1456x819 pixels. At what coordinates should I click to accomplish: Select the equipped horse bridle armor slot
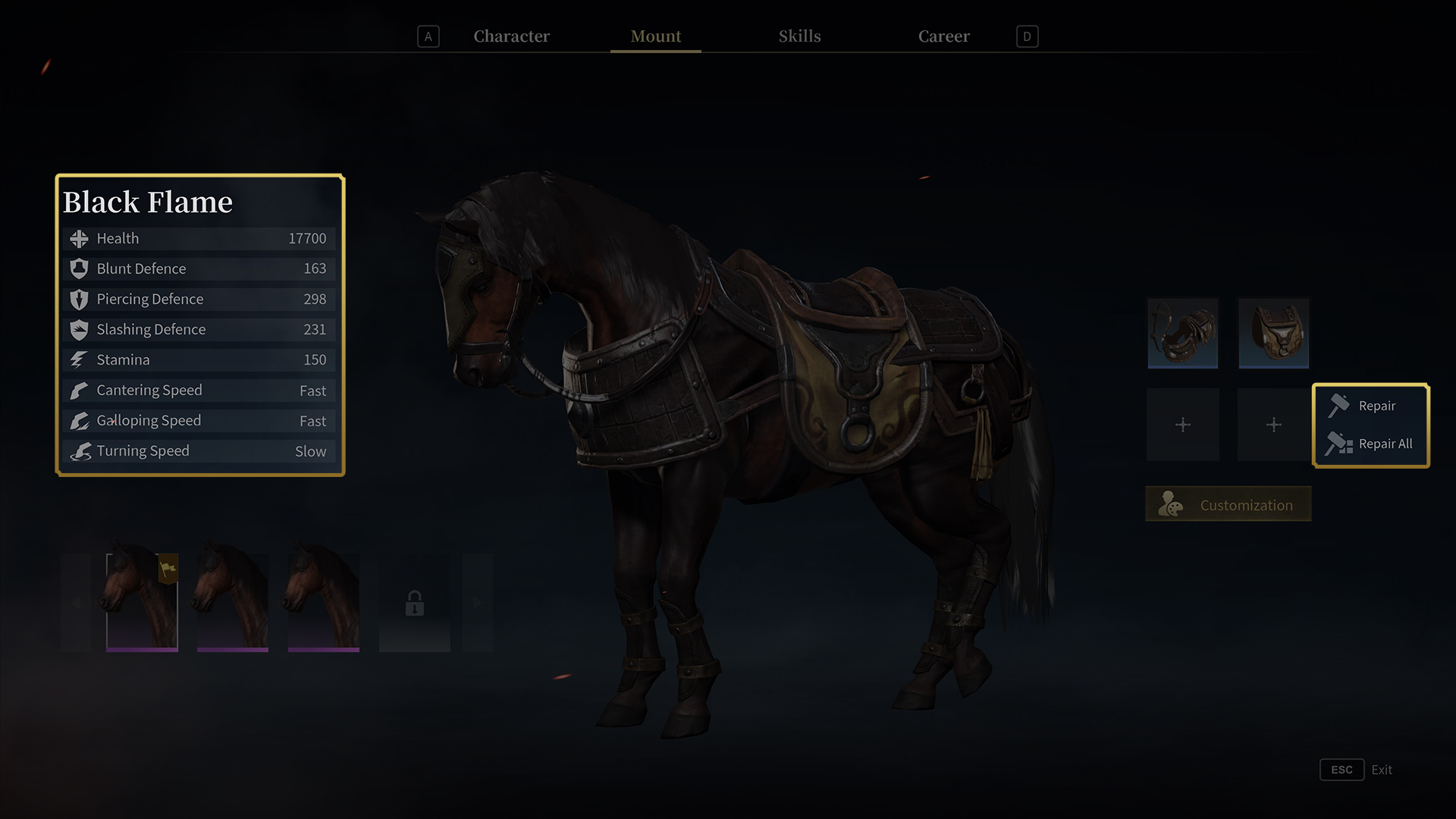coord(1182,333)
